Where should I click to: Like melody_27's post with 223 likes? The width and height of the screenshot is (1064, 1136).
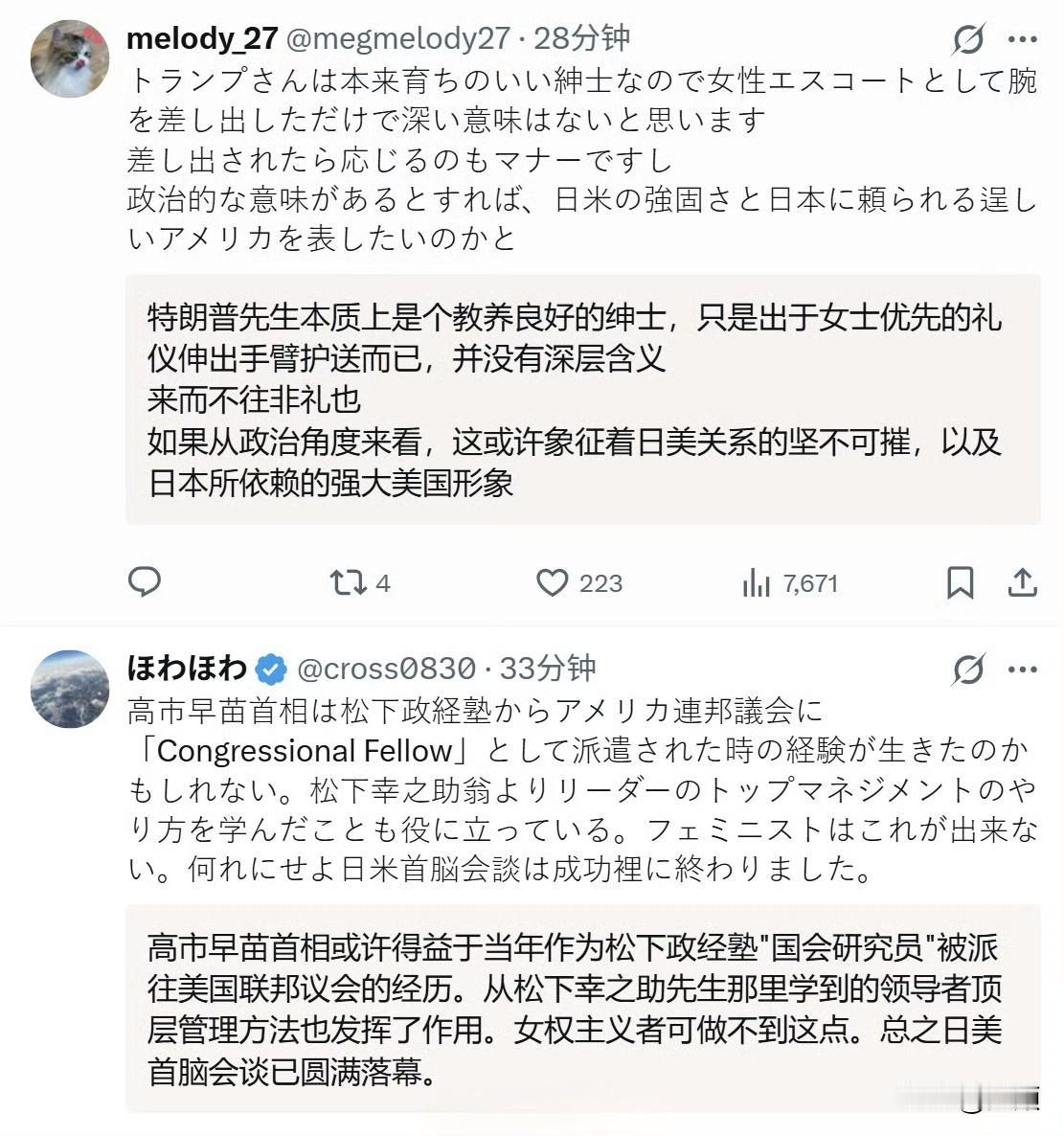tap(552, 582)
